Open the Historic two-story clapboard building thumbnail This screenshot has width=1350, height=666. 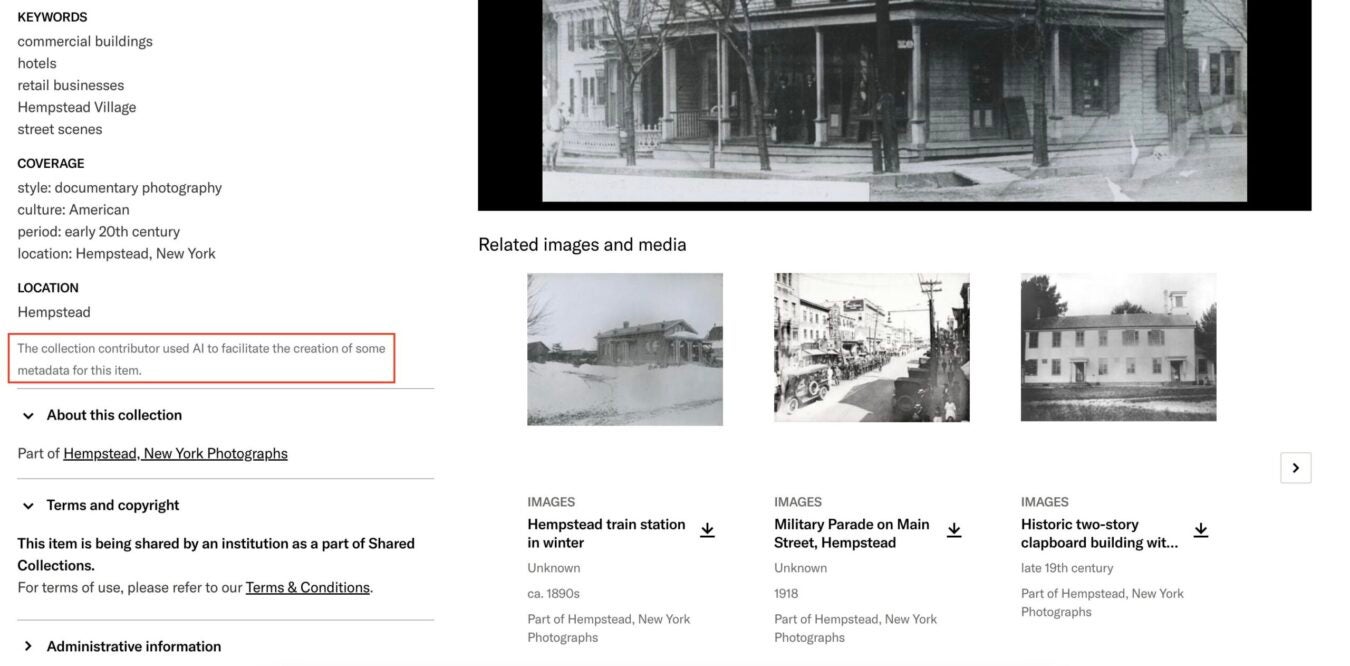1118,346
